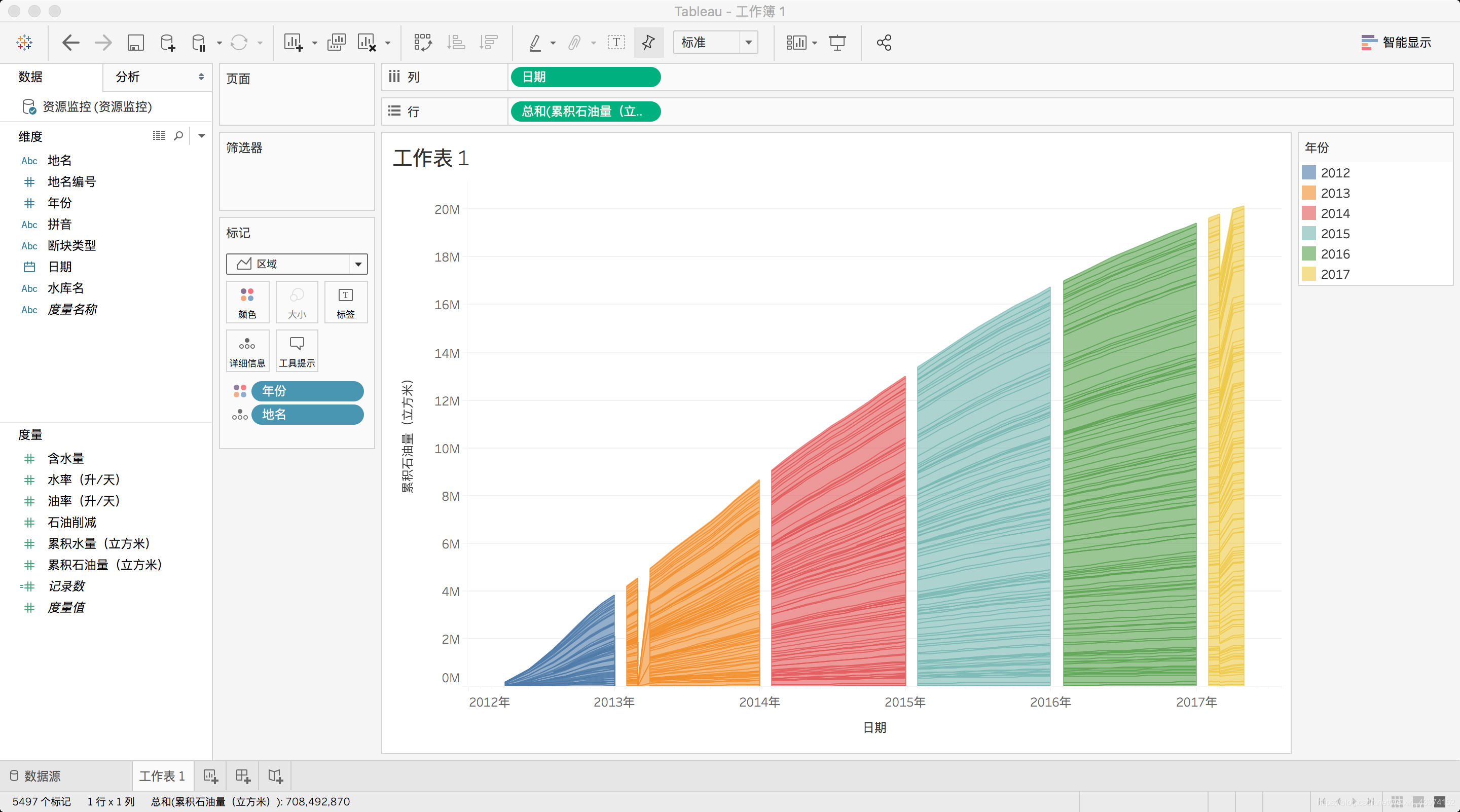Click the 工具提示 button in marks card

click(297, 351)
